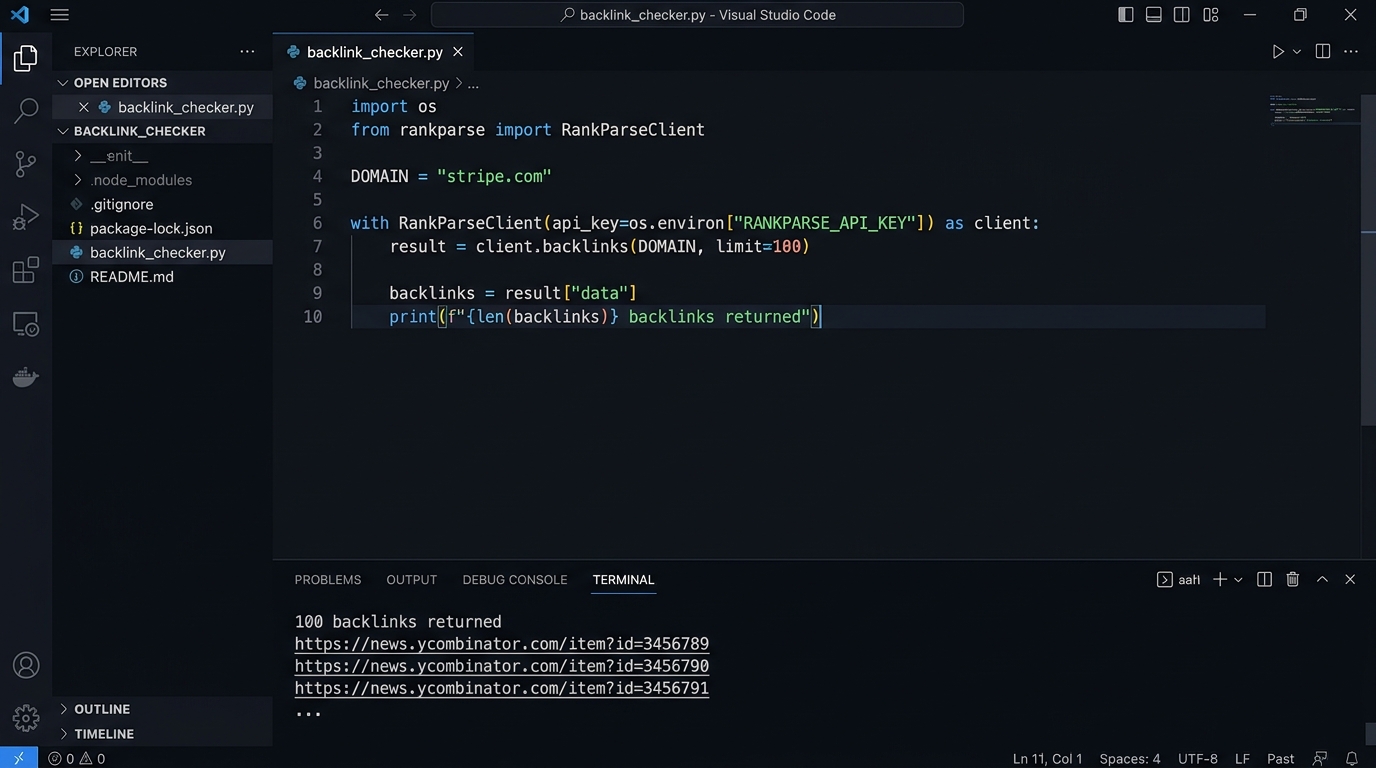Open errors and warnings status item

[77, 759]
